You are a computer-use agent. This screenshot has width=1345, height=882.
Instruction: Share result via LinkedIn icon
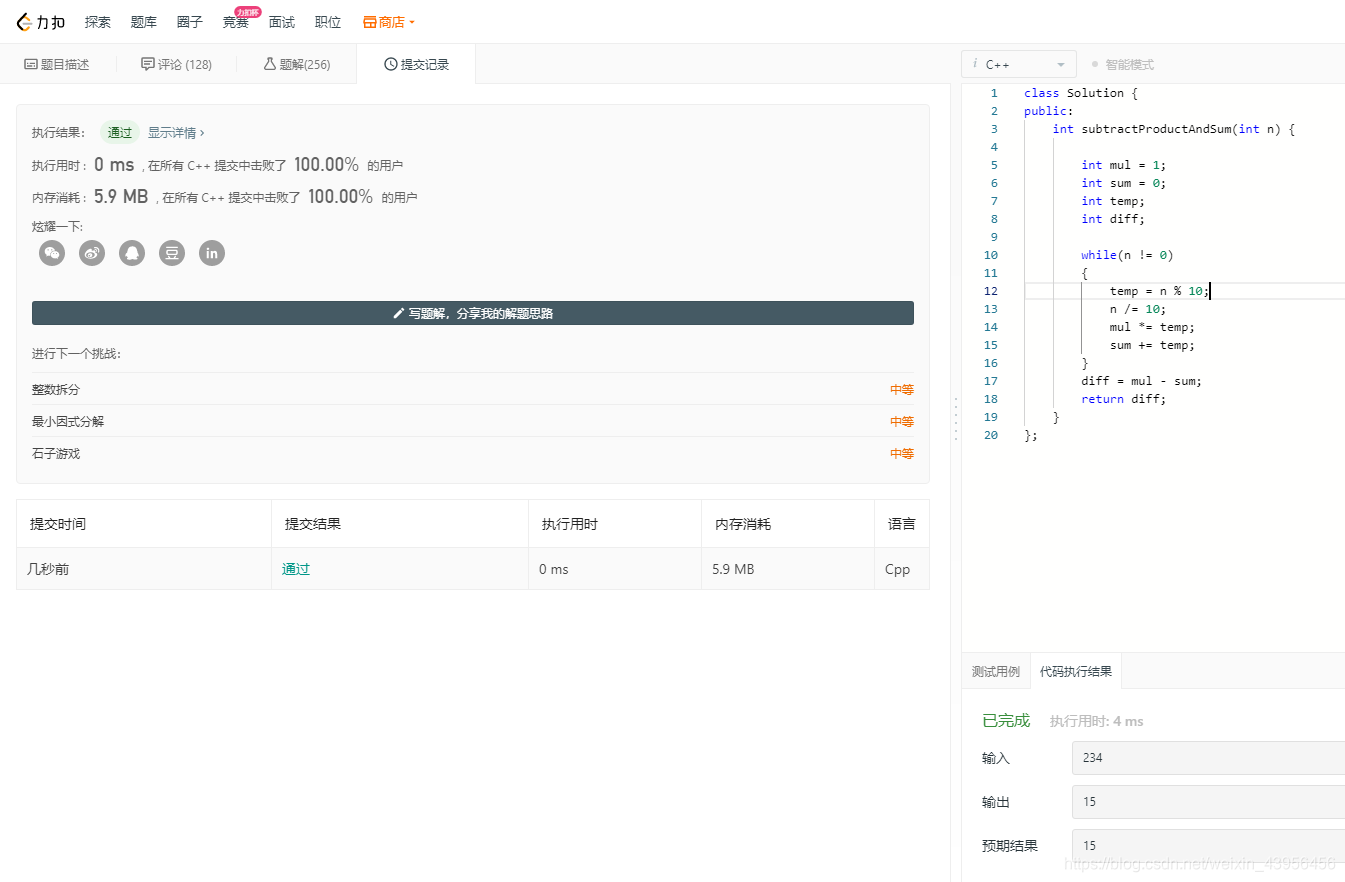coord(212,253)
